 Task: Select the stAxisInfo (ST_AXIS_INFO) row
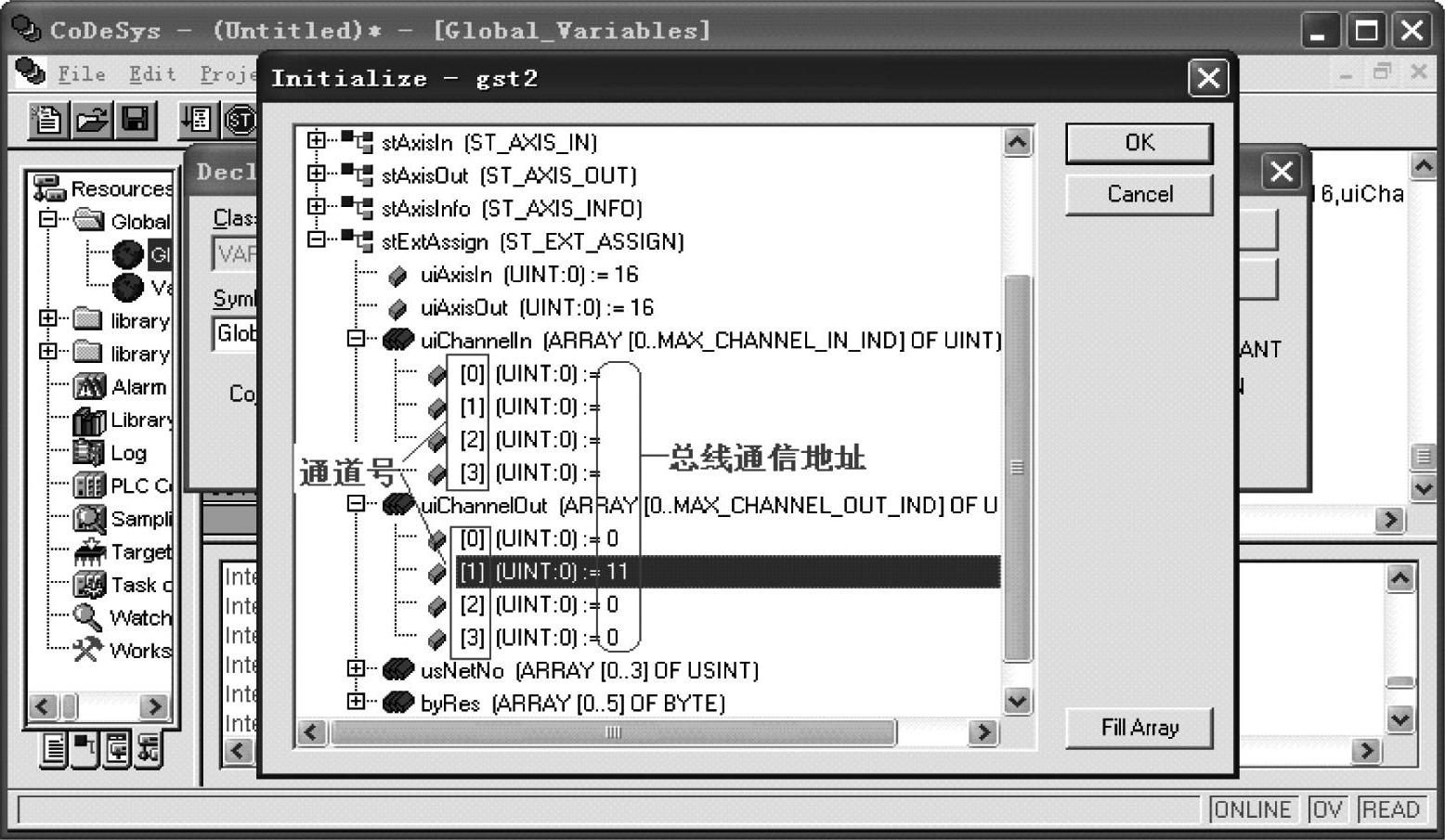point(512,208)
